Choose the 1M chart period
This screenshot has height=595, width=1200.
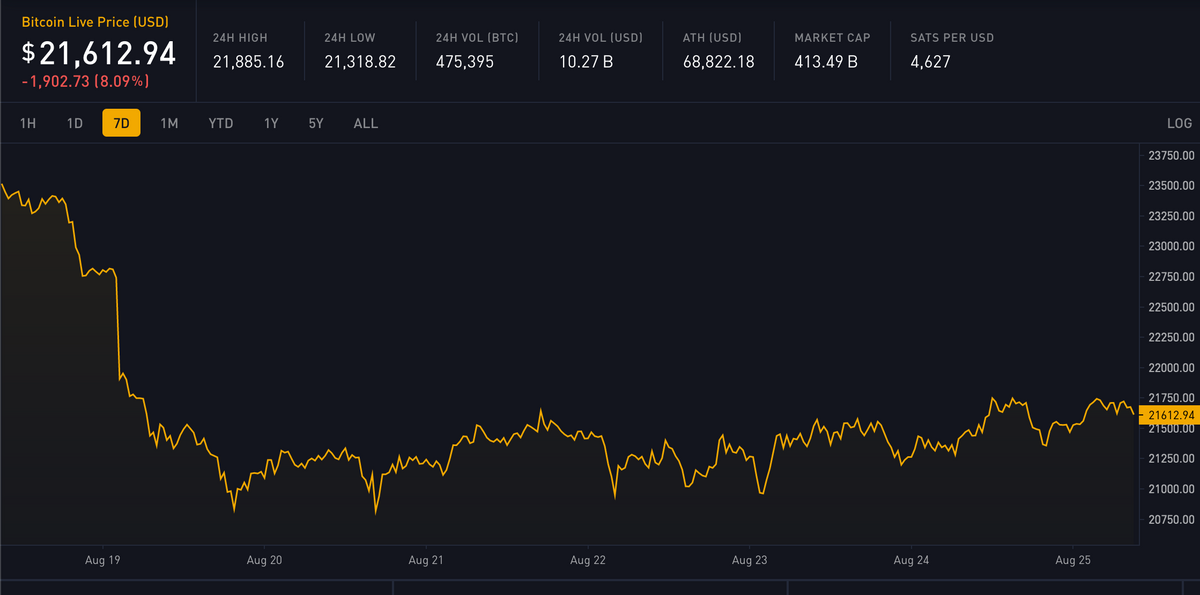click(169, 123)
